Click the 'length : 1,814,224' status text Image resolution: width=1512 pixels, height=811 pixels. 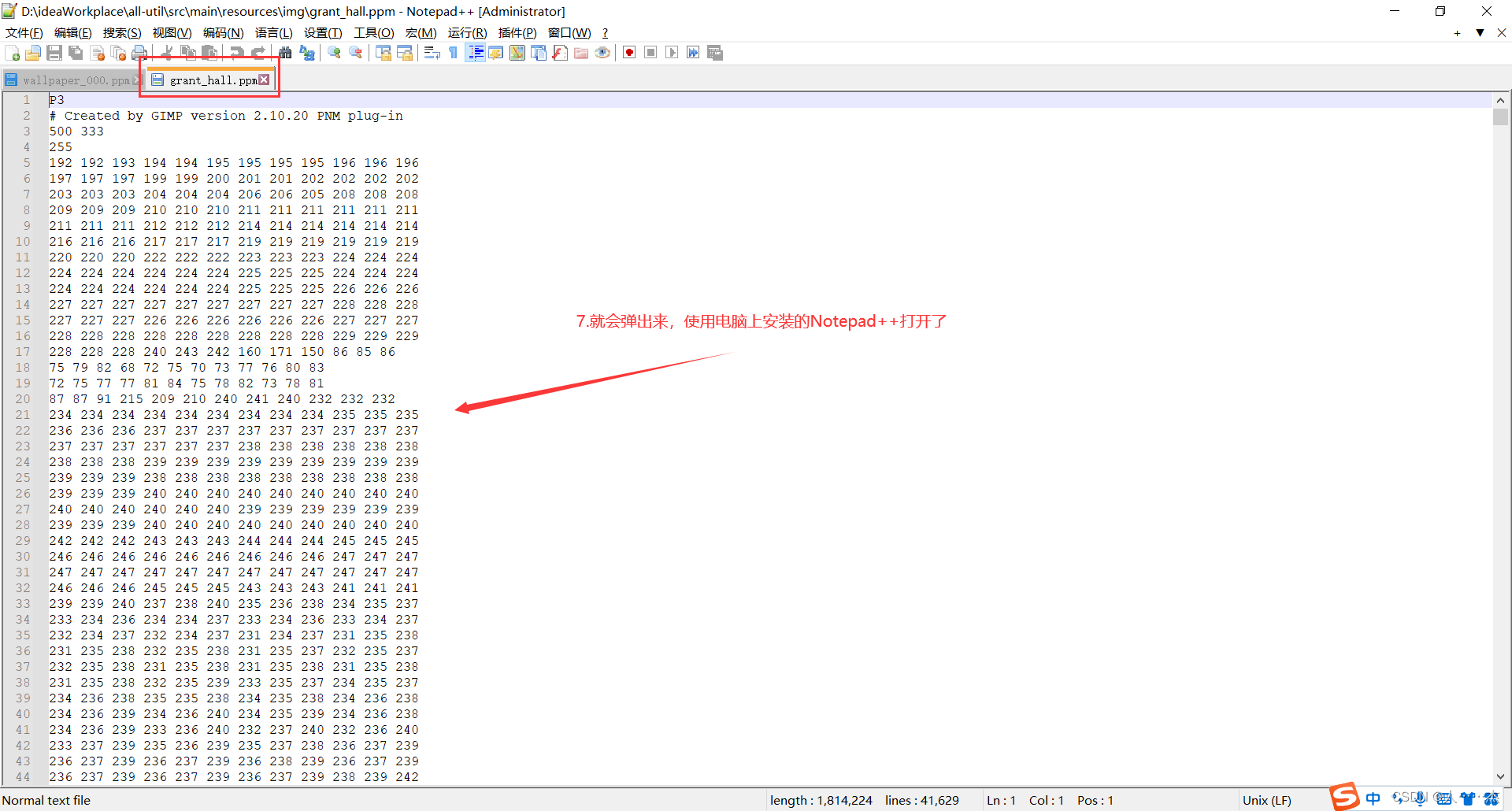click(821, 800)
